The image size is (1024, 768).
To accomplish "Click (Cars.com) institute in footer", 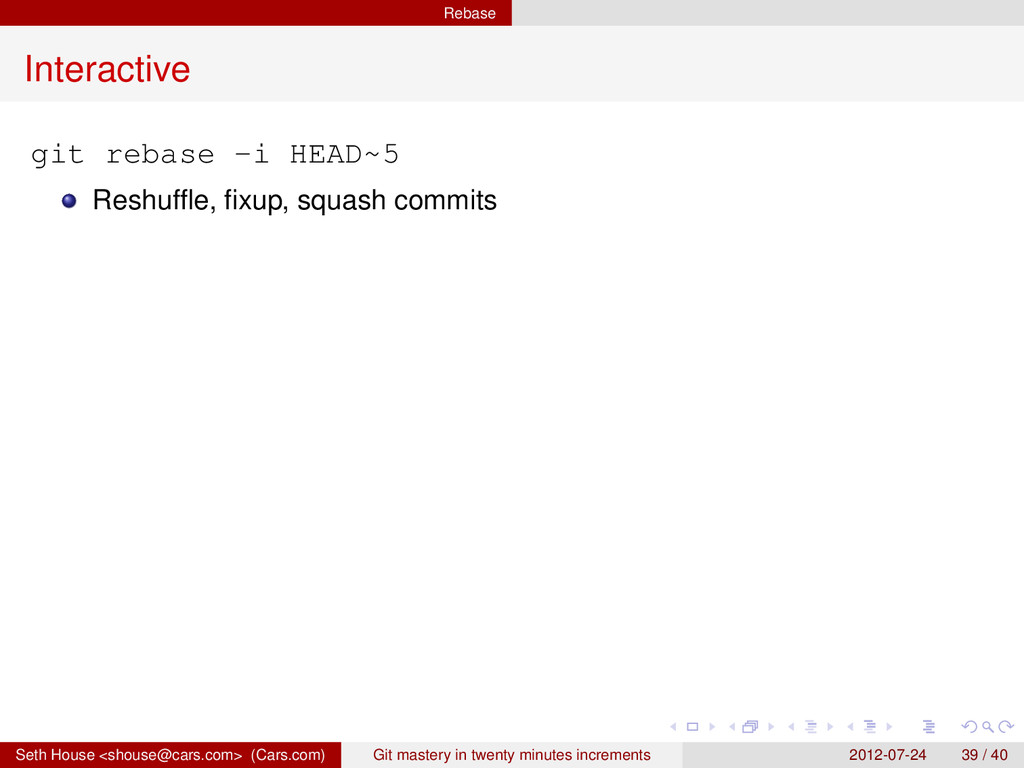I will (288, 755).
